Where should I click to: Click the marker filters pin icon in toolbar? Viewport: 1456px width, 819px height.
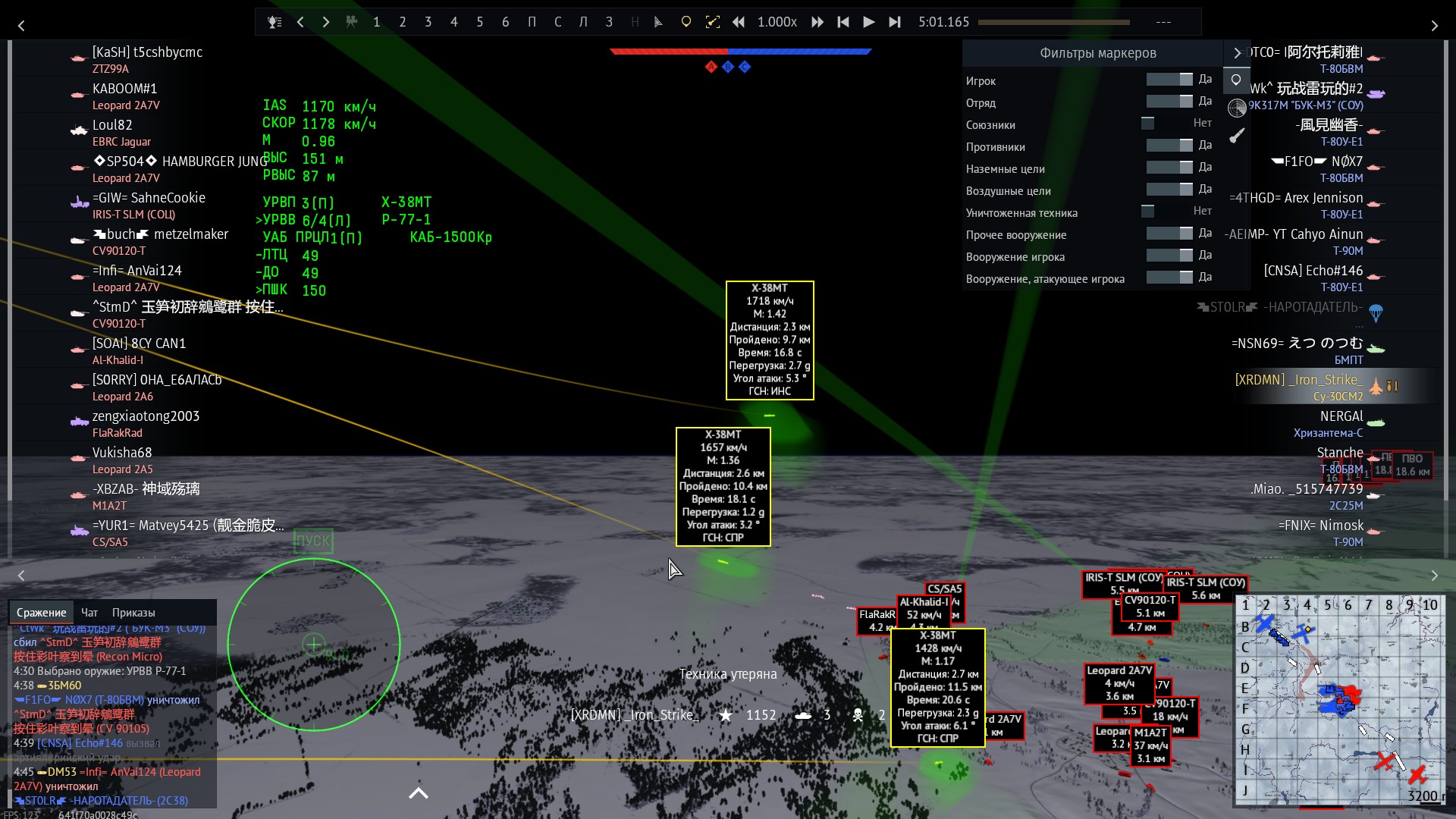click(686, 22)
